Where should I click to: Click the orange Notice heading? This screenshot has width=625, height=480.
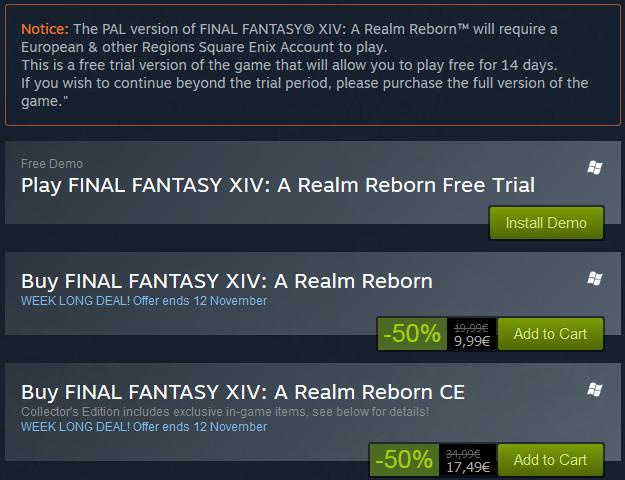45,29
